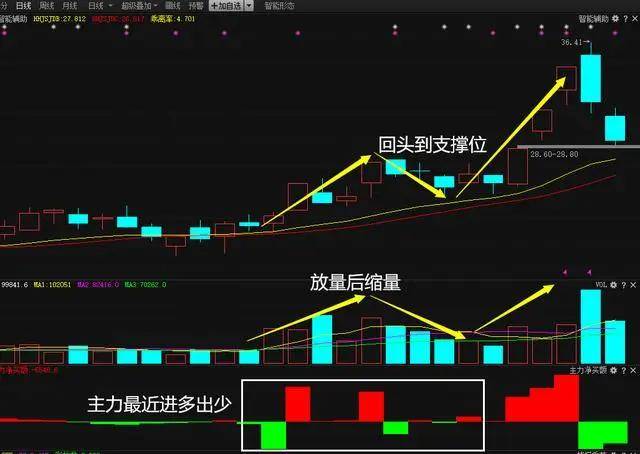Expand the arrow next to 加自选
Image resolution: width=640 pixels, height=454 pixels.
(249, 6)
